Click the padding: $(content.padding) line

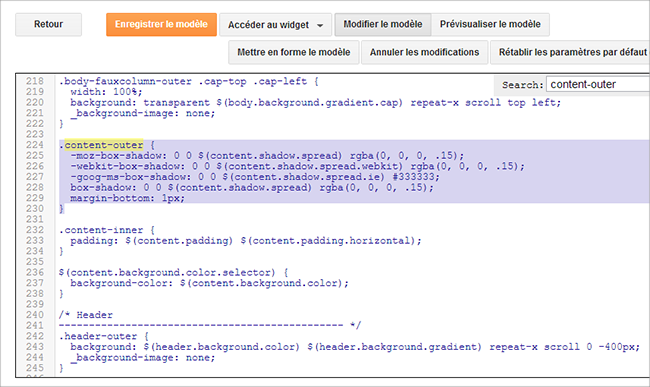246,241
